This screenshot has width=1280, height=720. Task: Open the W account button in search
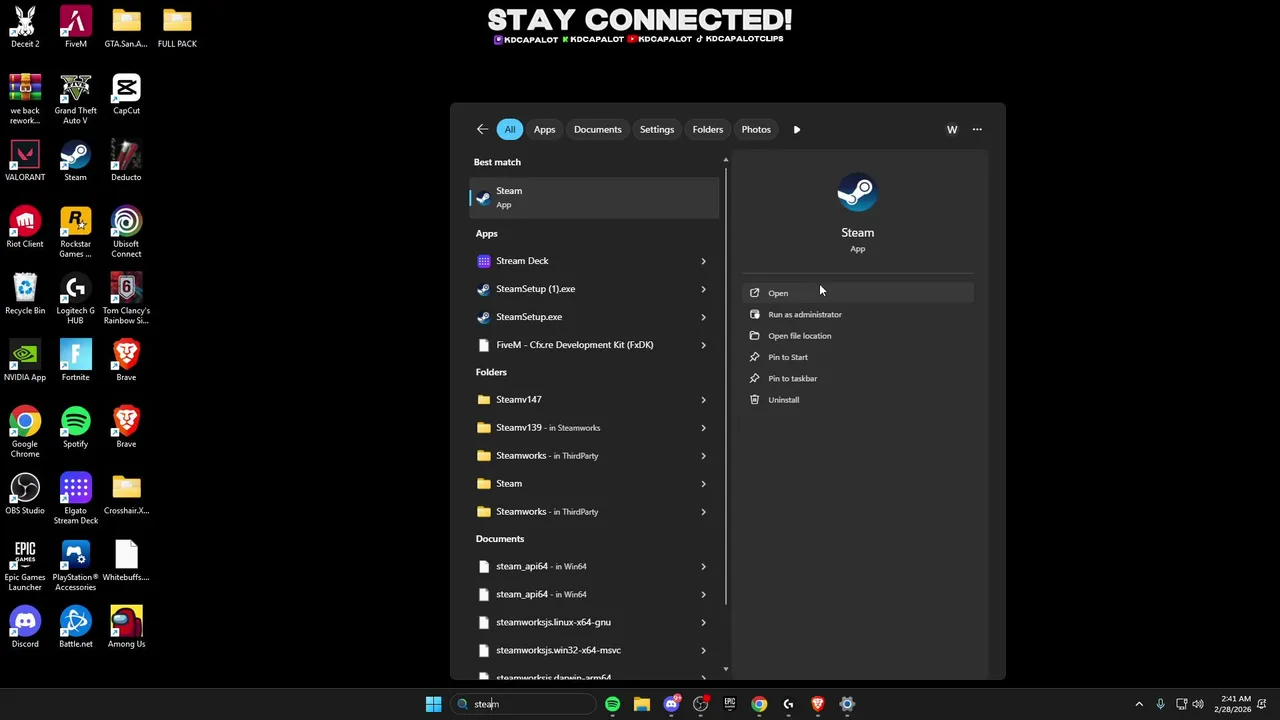[952, 129]
